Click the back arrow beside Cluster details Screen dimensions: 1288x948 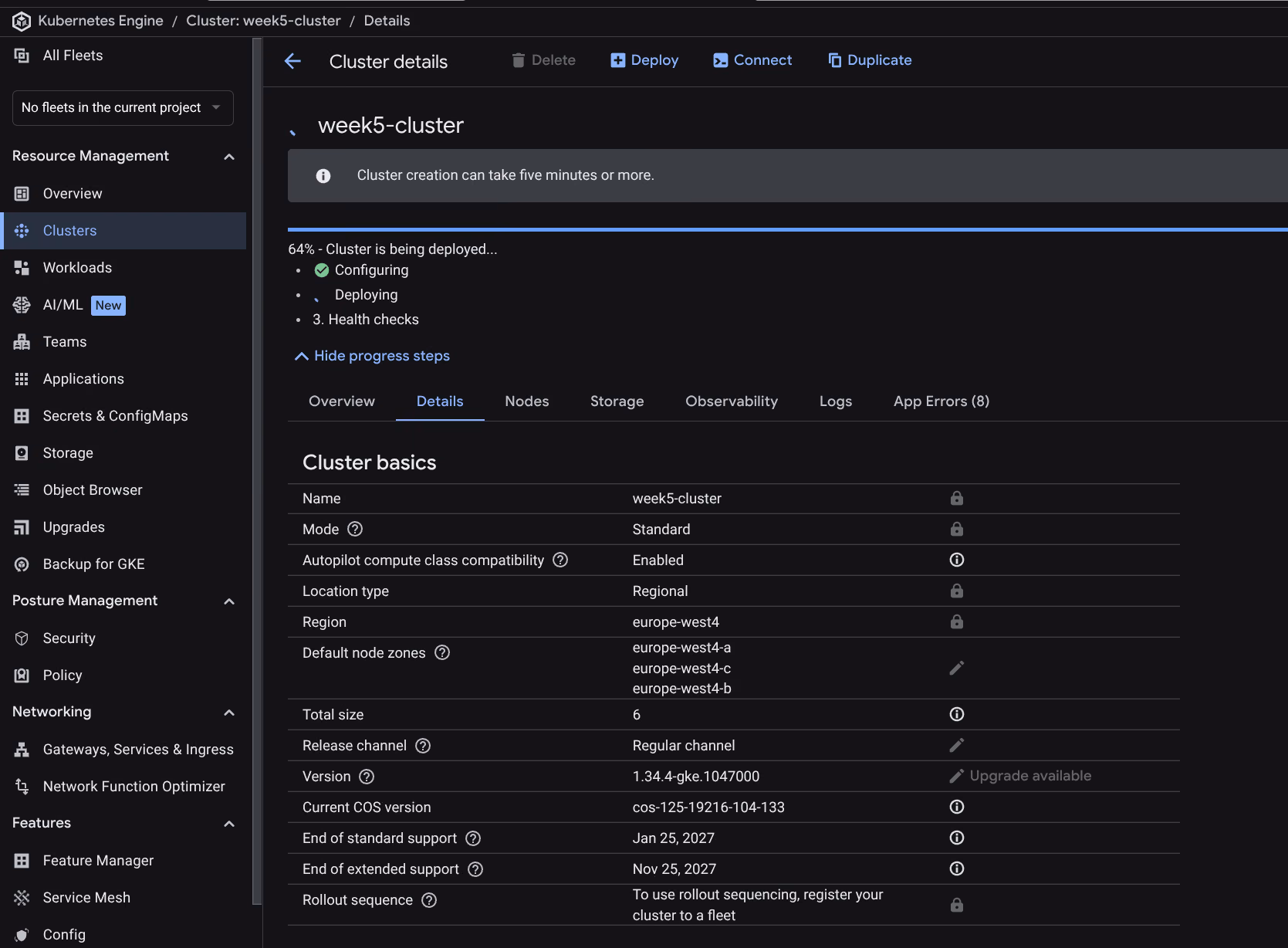pyautogui.click(x=292, y=61)
